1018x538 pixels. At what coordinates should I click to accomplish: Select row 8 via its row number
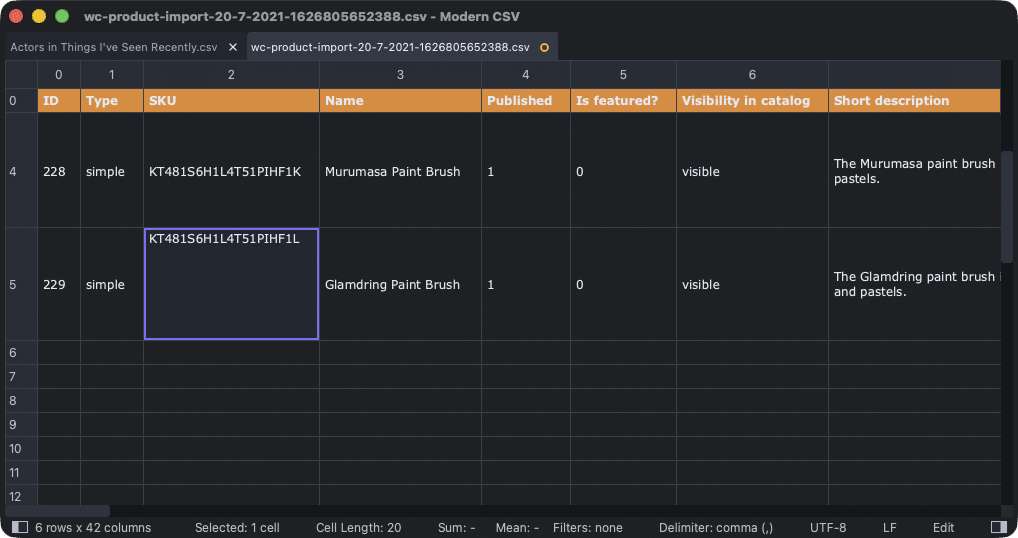pos(21,400)
